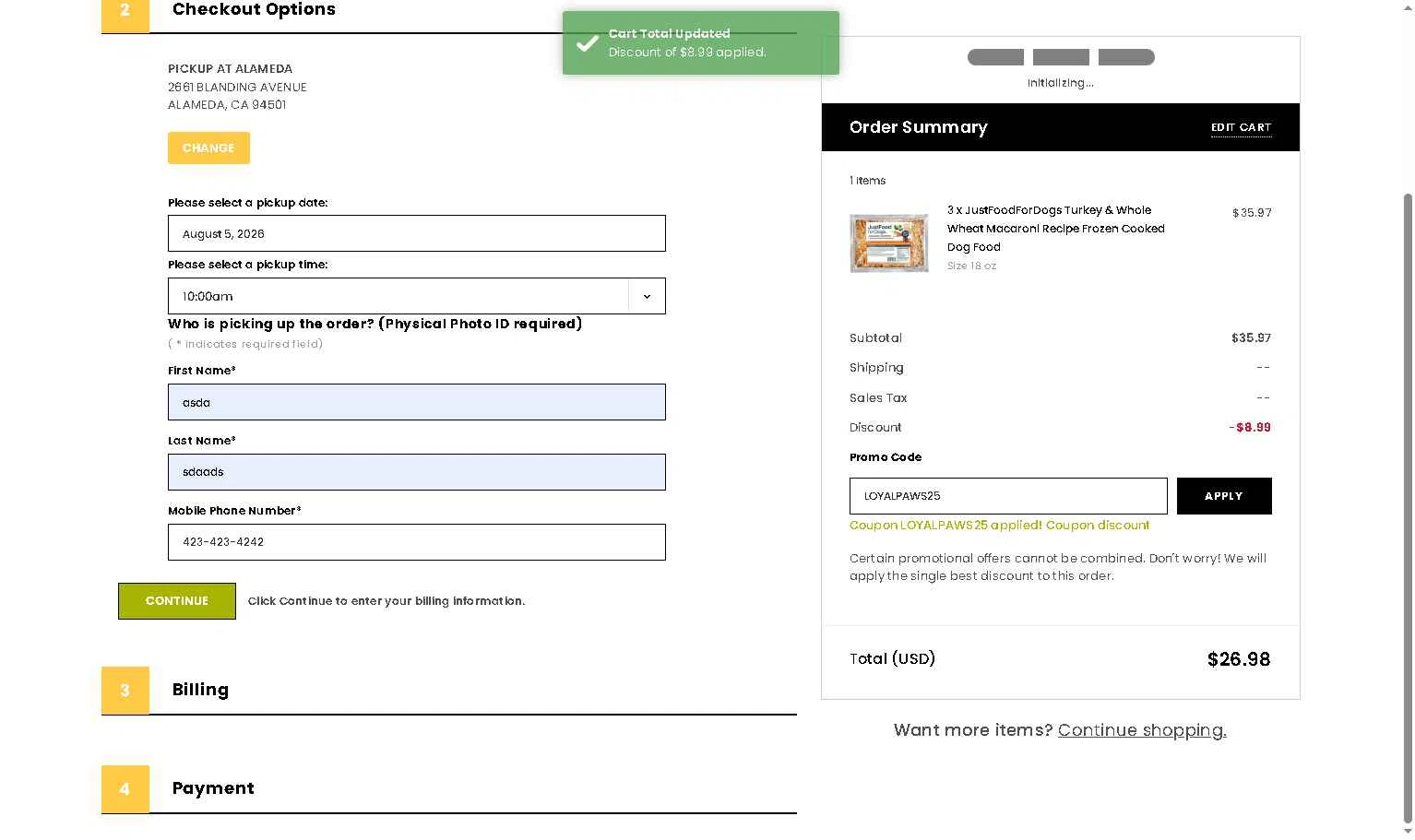Image resolution: width=1415 pixels, height=840 pixels.
Task: Click the page vertical scrollbar
Action: (1408, 507)
